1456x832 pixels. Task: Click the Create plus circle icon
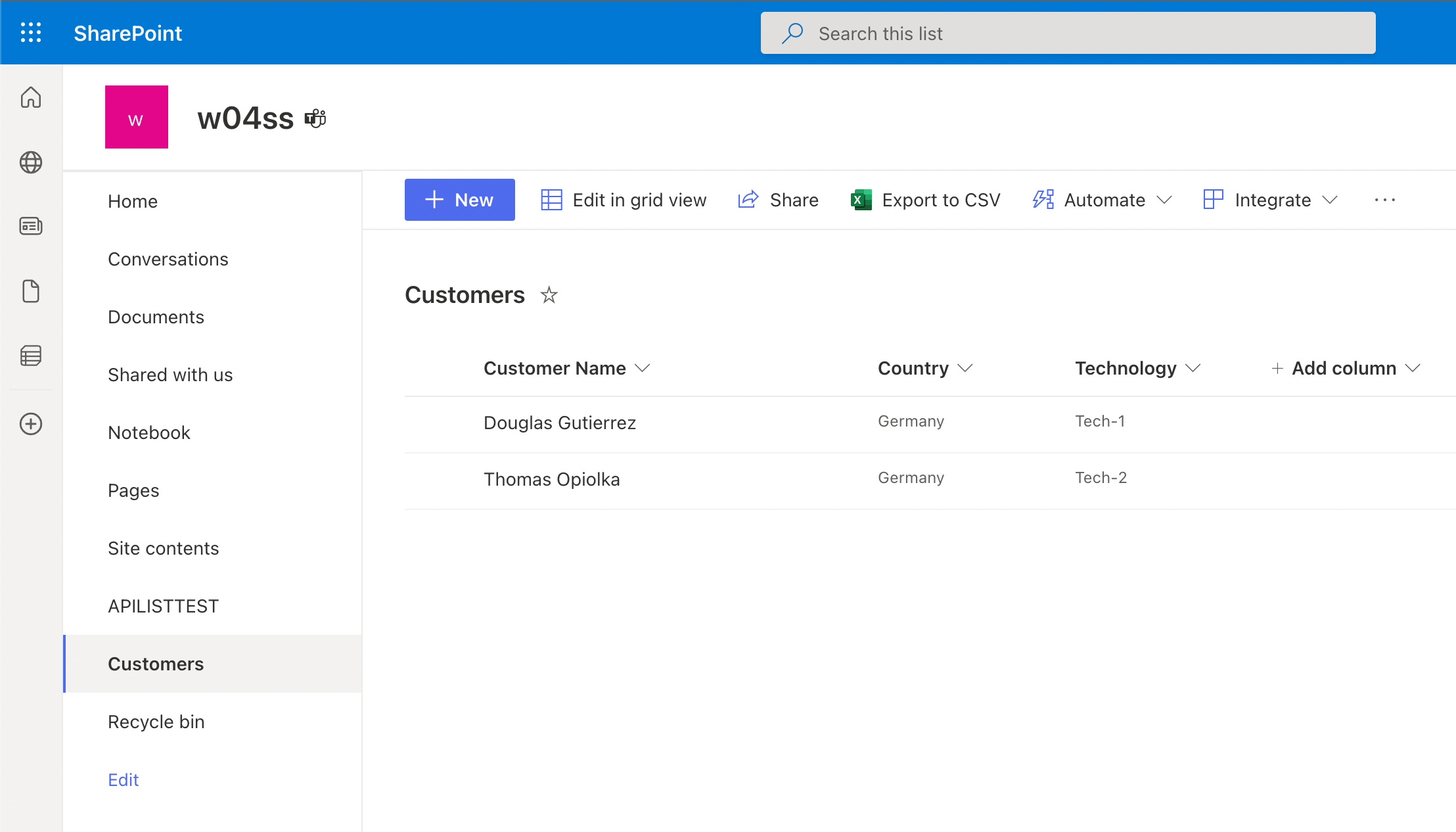31,424
